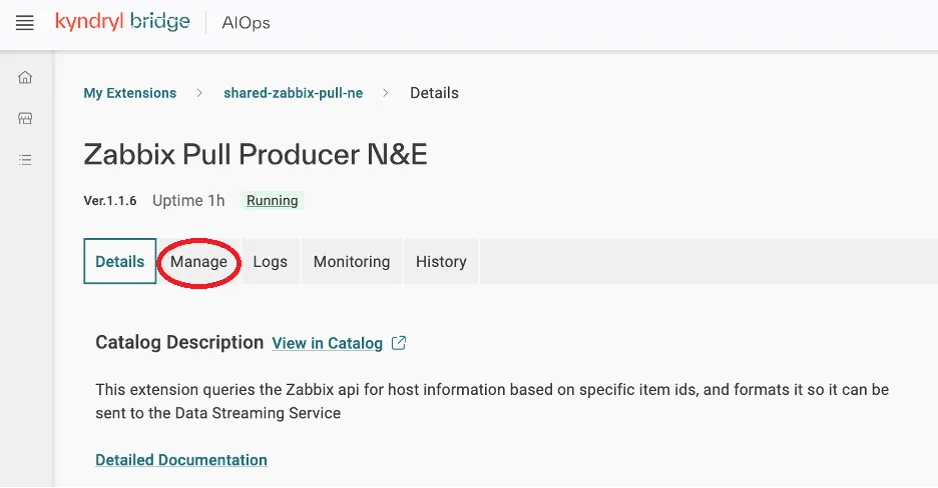938x488 pixels.
Task: Switch to the Monitoring tab
Action: (352, 261)
